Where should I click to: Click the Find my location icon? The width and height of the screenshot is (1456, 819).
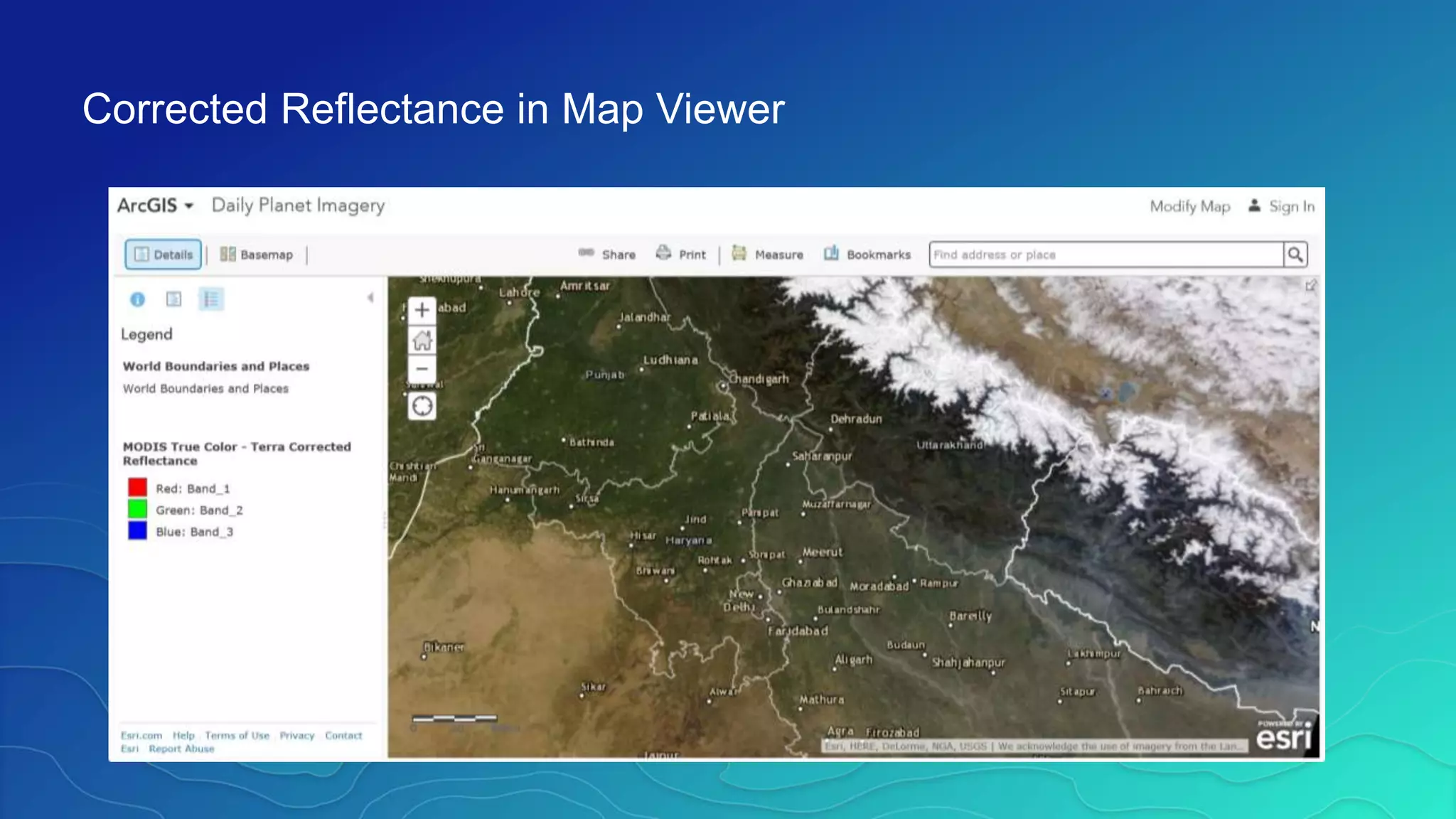coord(422,406)
